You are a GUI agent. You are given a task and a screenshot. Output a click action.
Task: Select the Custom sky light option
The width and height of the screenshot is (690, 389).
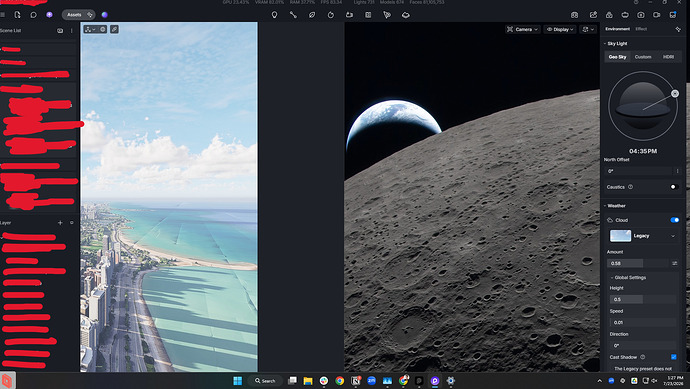[643, 57]
